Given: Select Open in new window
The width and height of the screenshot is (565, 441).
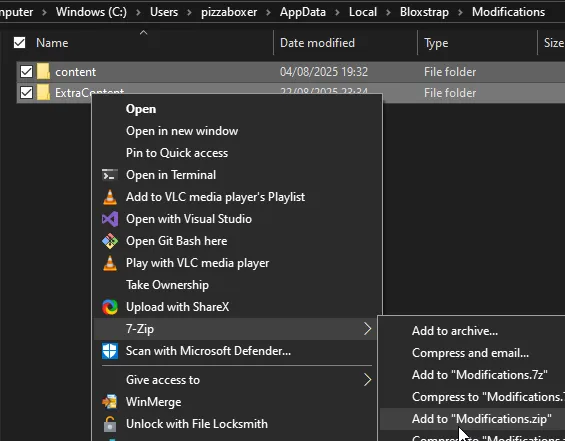Looking at the screenshot, I should click(x=237, y=131).
